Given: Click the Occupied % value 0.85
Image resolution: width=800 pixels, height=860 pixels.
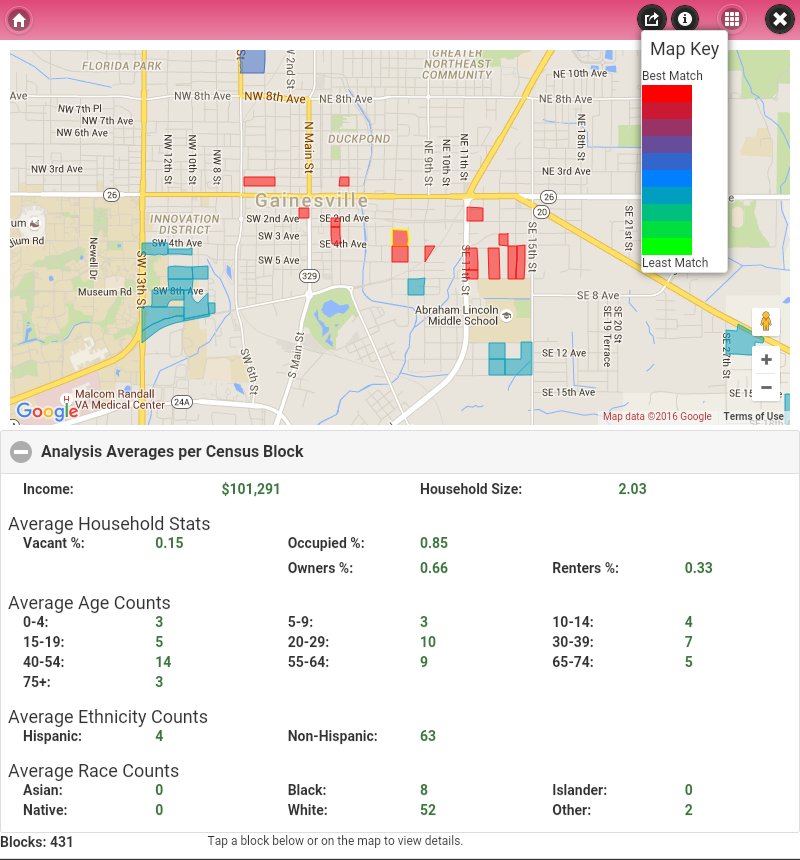Looking at the screenshot, I should [x=434, y=543].
